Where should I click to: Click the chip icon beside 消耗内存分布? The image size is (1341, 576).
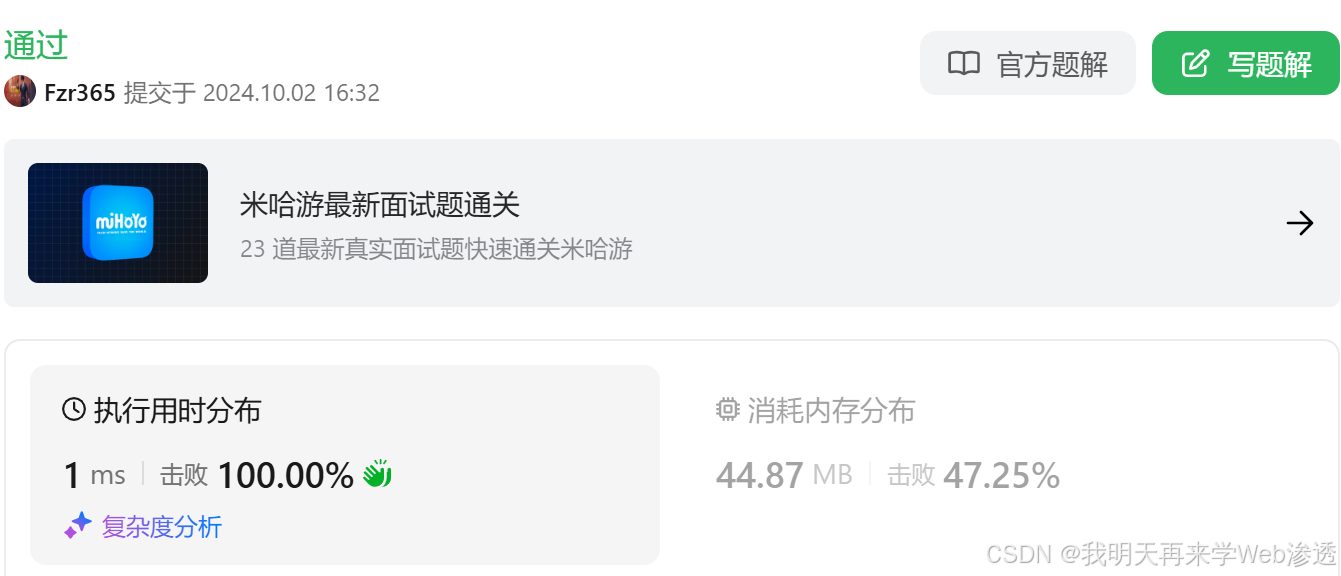point(727,409)
